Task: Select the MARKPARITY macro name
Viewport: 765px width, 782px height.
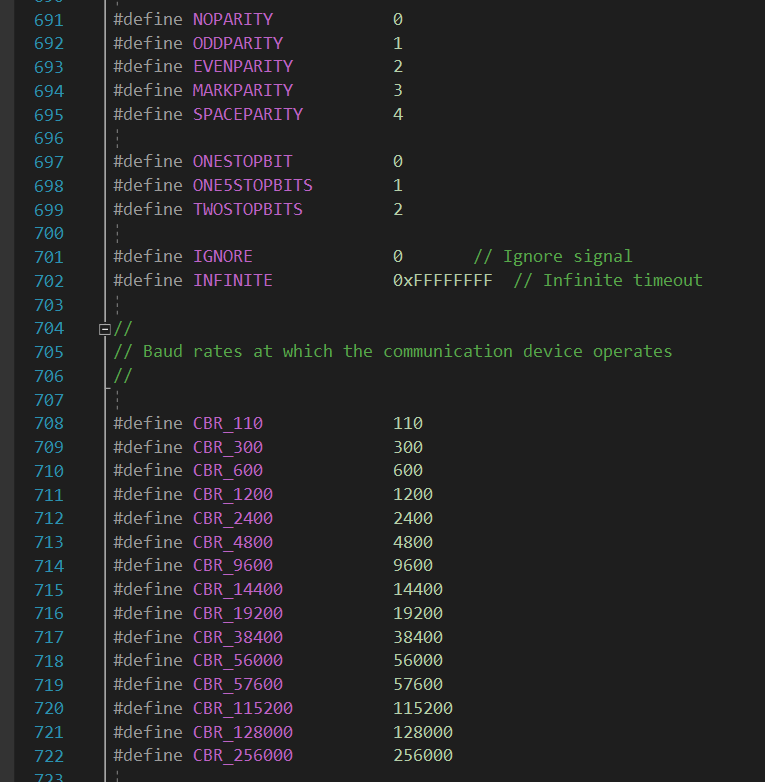Action: (243, 90)
